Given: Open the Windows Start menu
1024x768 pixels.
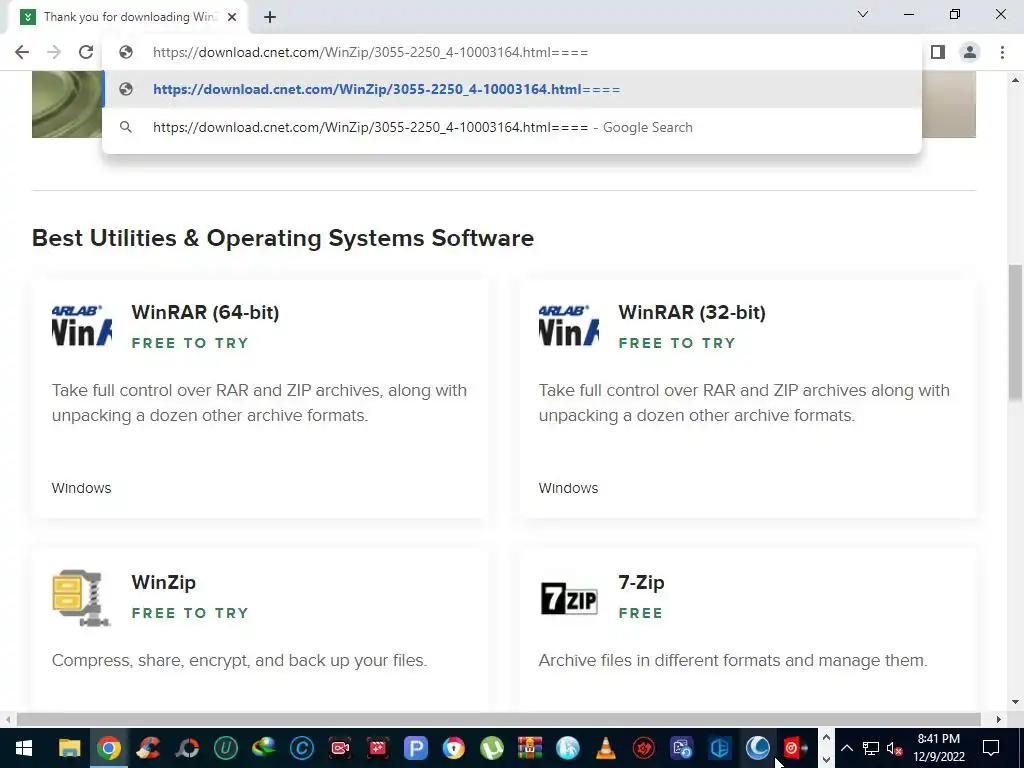Looking at the screenshot, I should coord(24,748).
